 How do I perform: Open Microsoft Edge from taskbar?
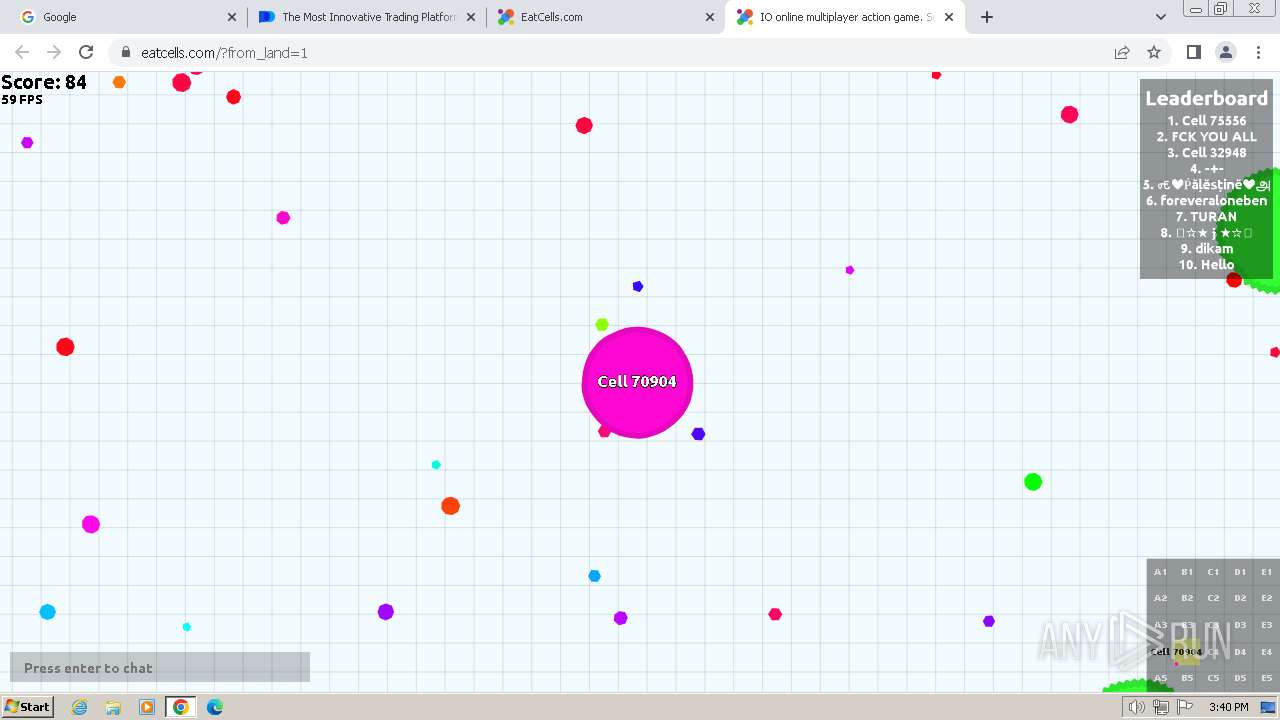(x=215, y=707)
